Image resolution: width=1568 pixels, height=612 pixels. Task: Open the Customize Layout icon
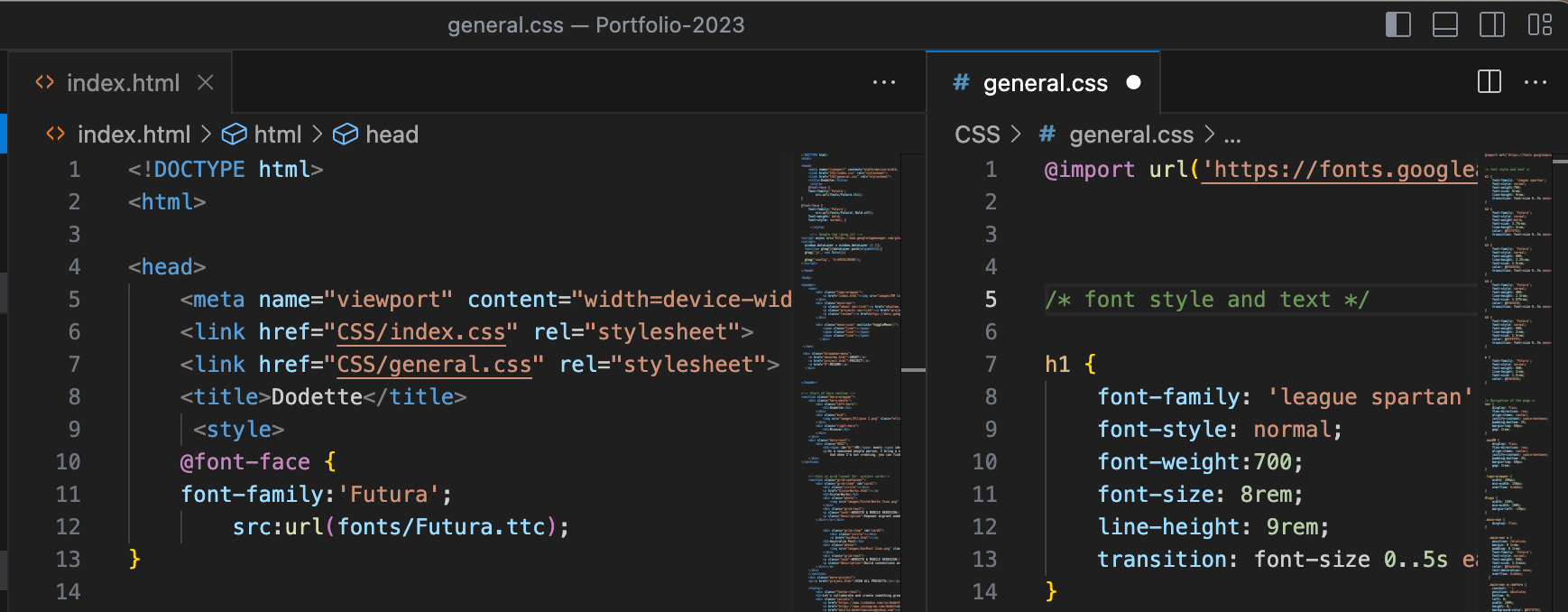(x=1540, y=24)
